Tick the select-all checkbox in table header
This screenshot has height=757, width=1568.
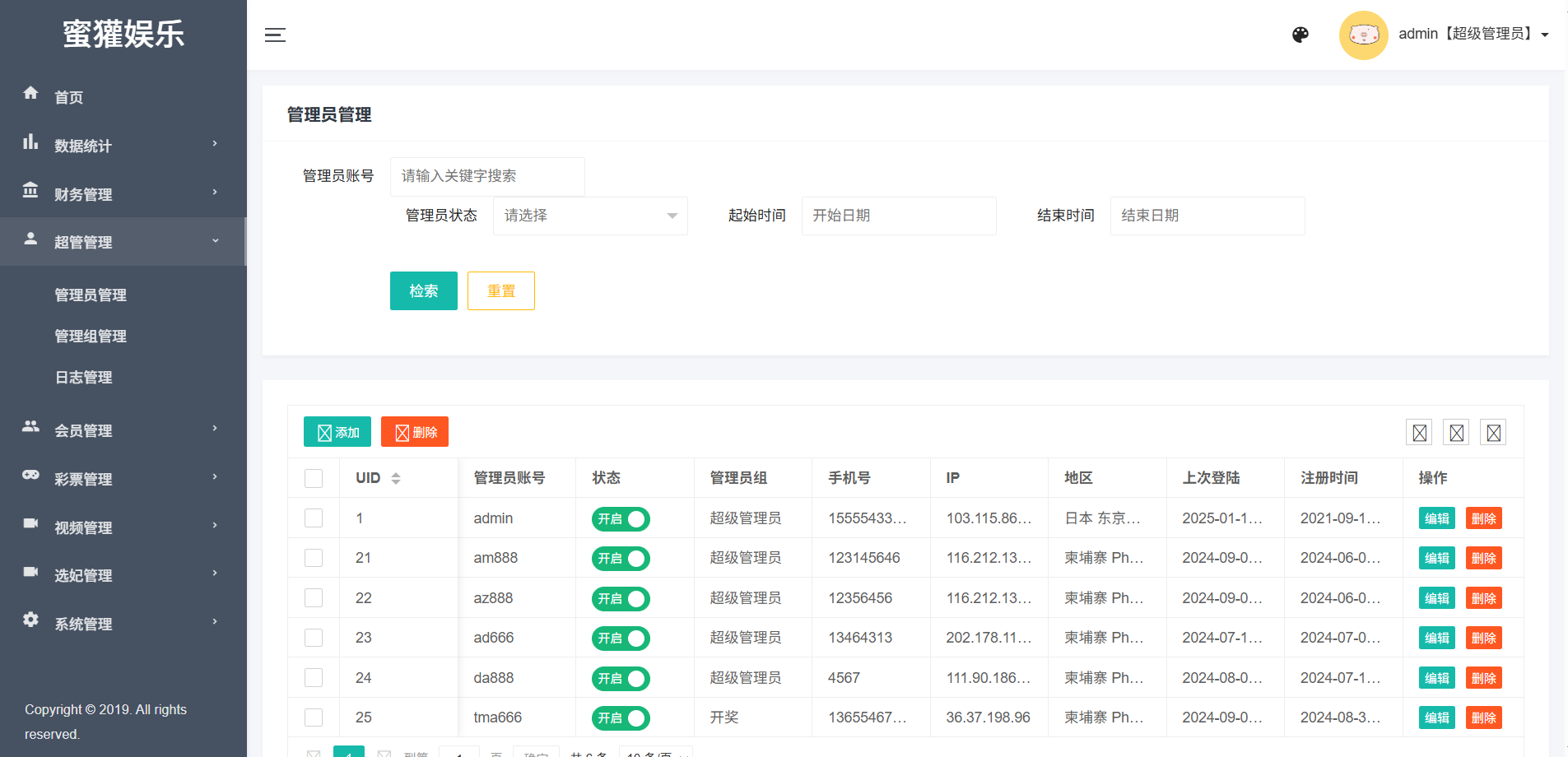[314, 478]
